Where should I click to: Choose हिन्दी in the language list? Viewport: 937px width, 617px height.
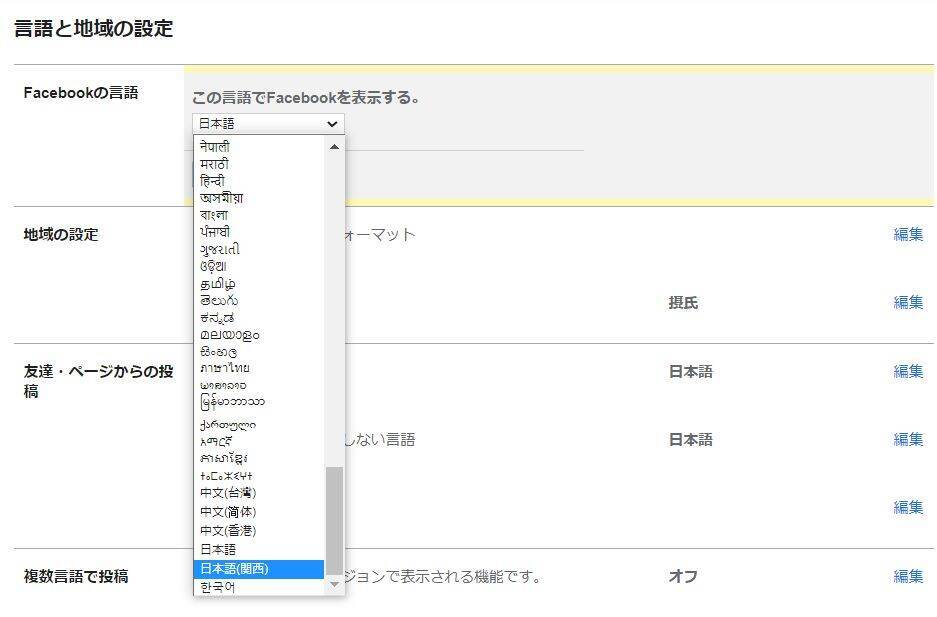click(259, 181)
